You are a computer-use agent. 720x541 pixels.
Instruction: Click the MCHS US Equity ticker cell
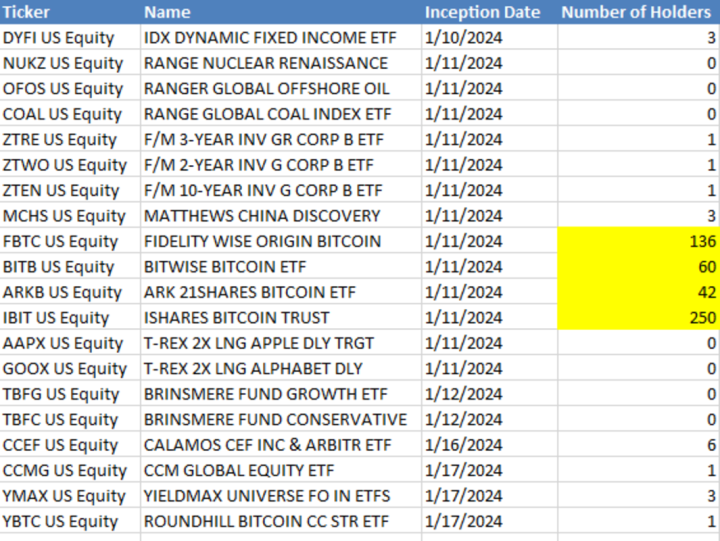(70, 215)
